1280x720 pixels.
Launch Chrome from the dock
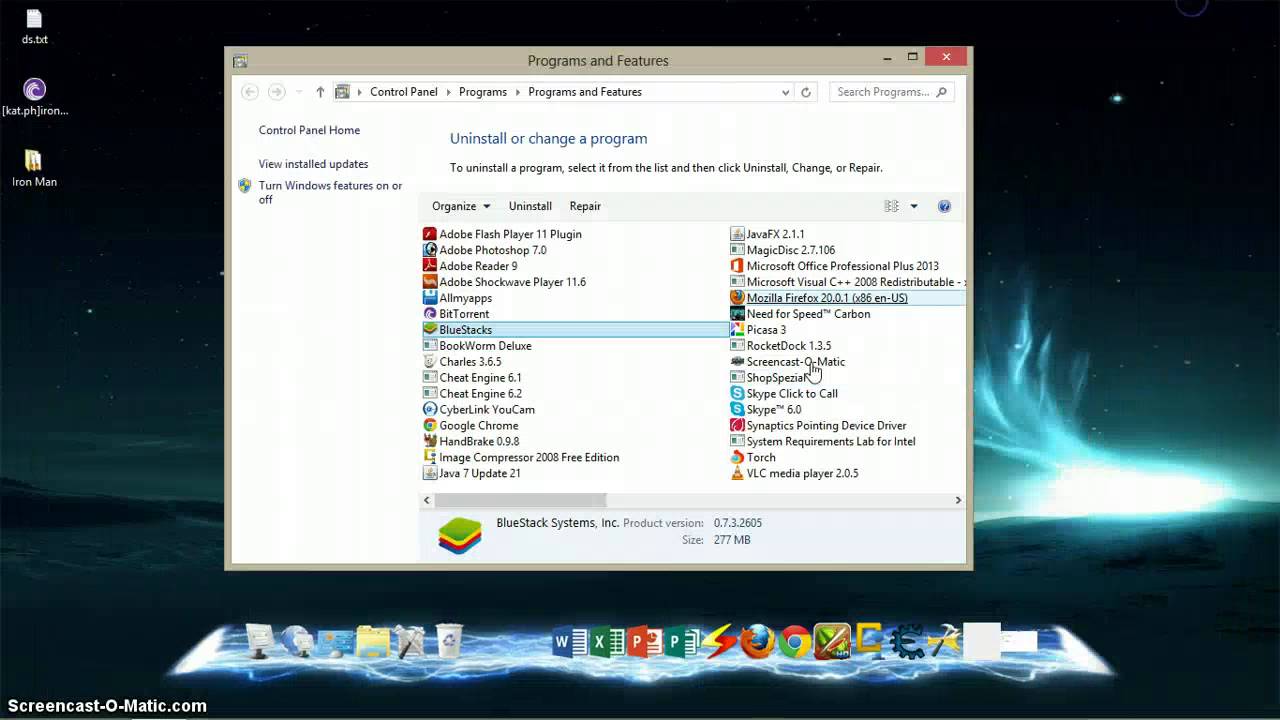click(795, 641)
